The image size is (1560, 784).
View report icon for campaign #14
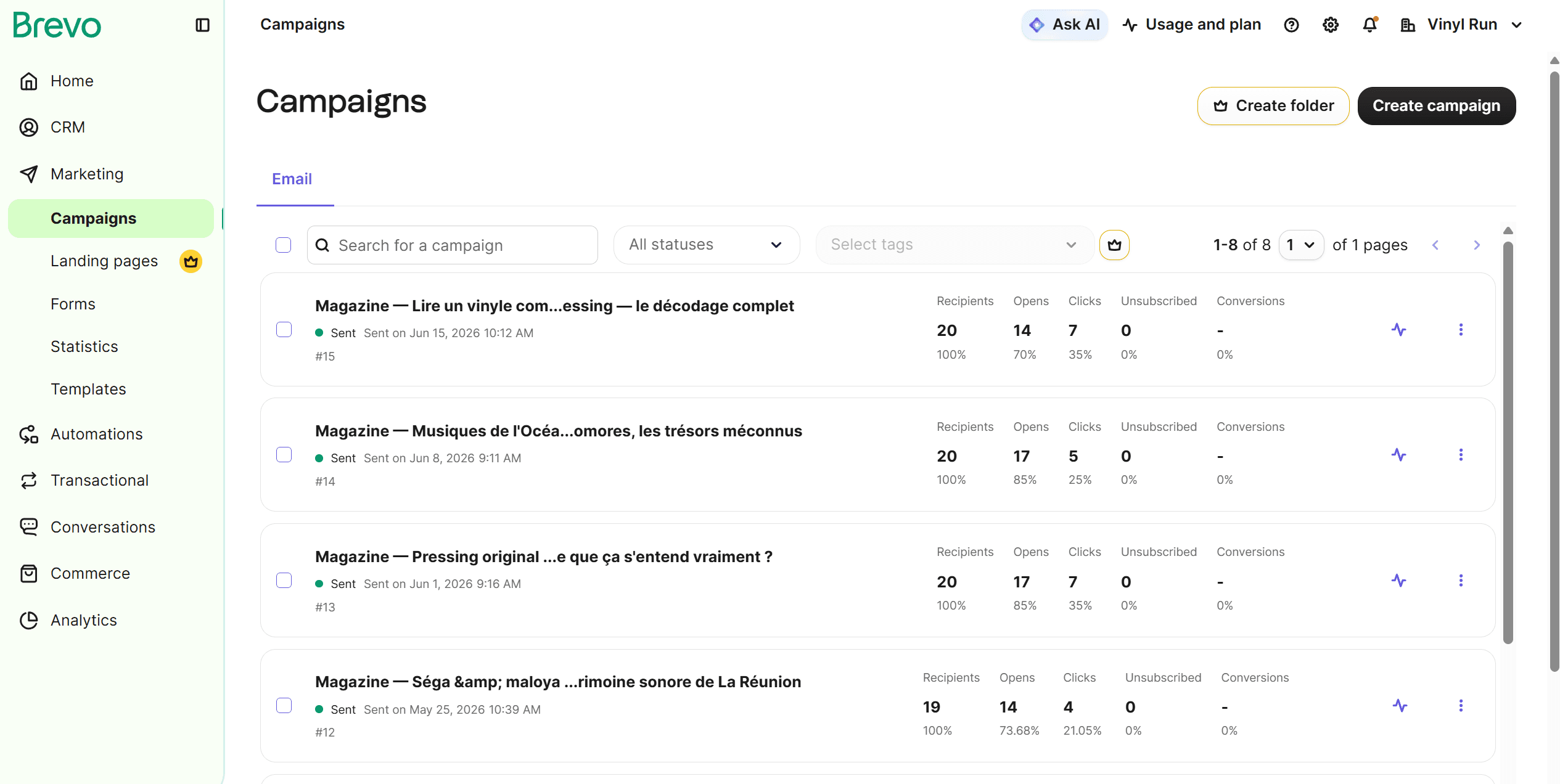click(x=1399, y=455)
